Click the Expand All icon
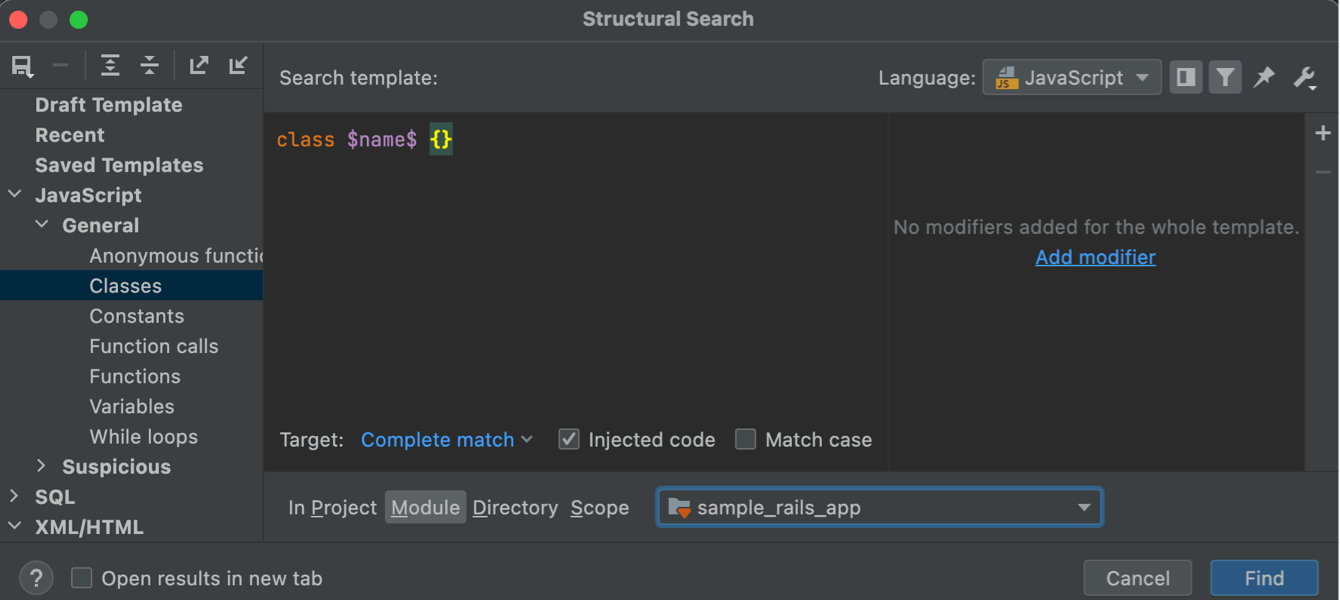This screenshot has height=600, width=1340. [110, 66]
